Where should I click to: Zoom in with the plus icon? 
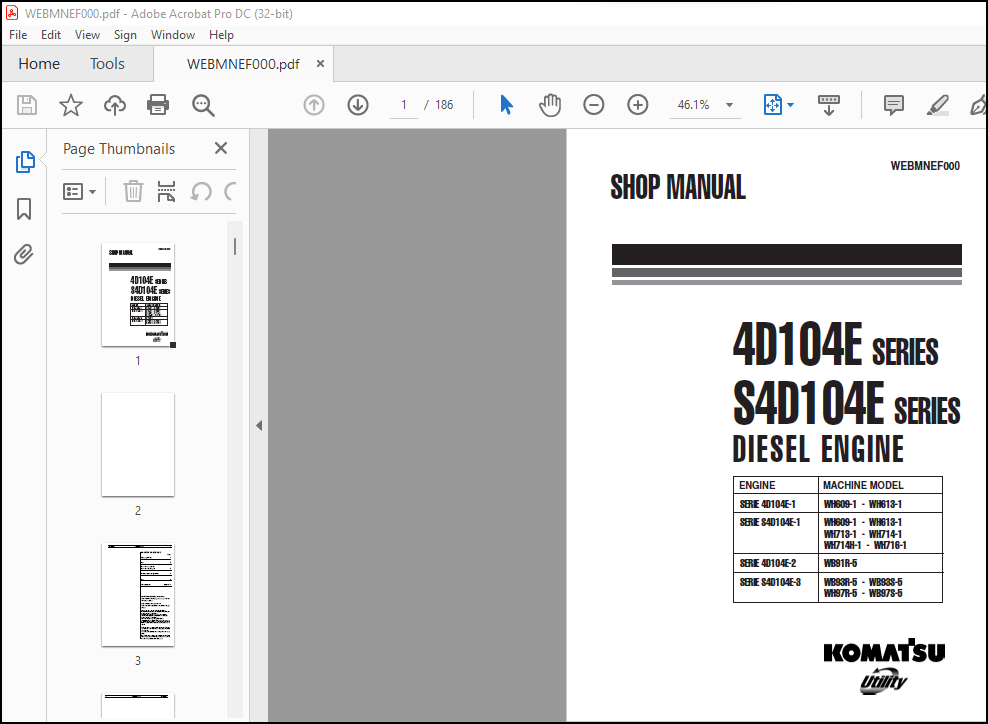(x=638, y=105)
